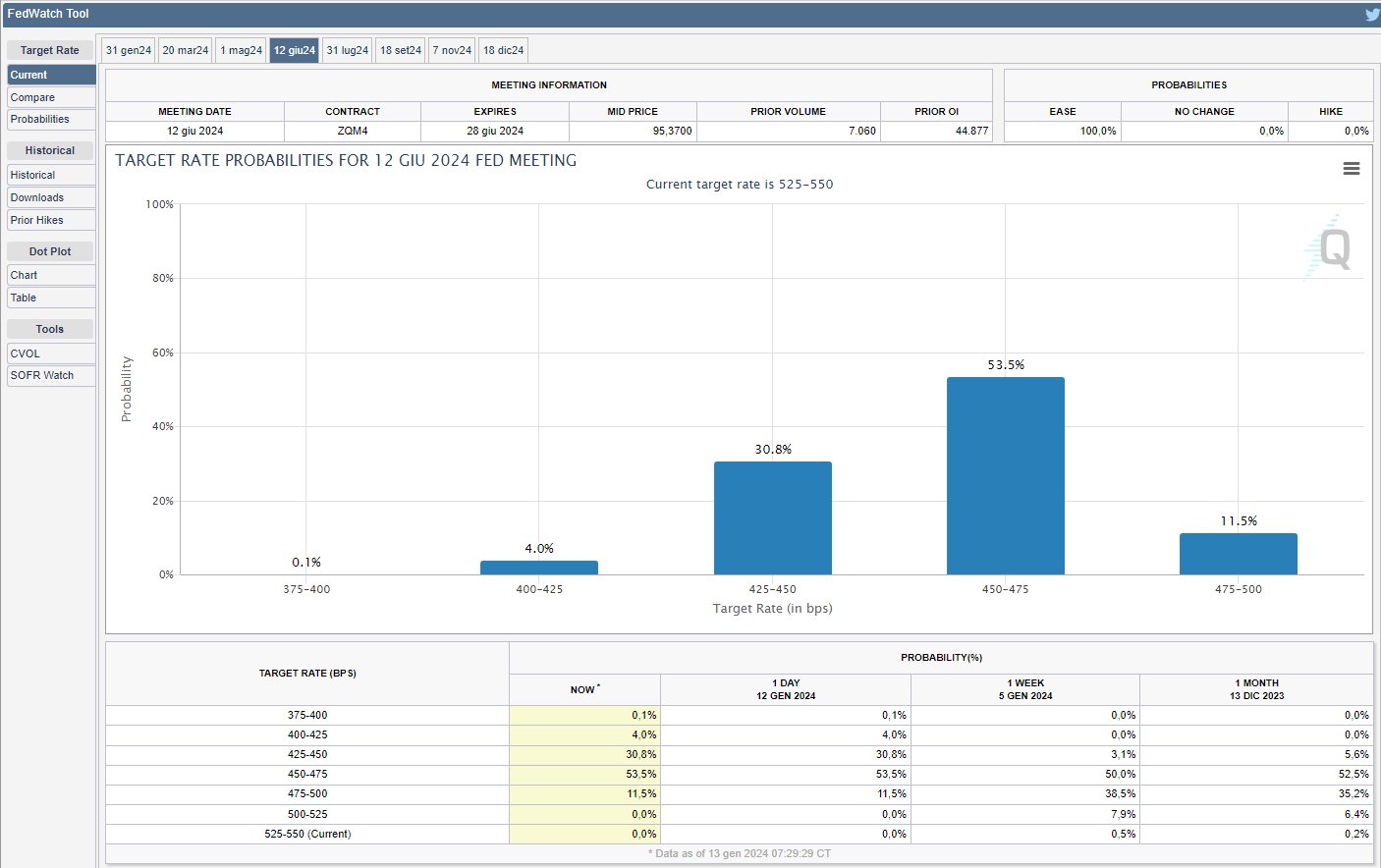Click the Twitter bird icon in header

1372,15
